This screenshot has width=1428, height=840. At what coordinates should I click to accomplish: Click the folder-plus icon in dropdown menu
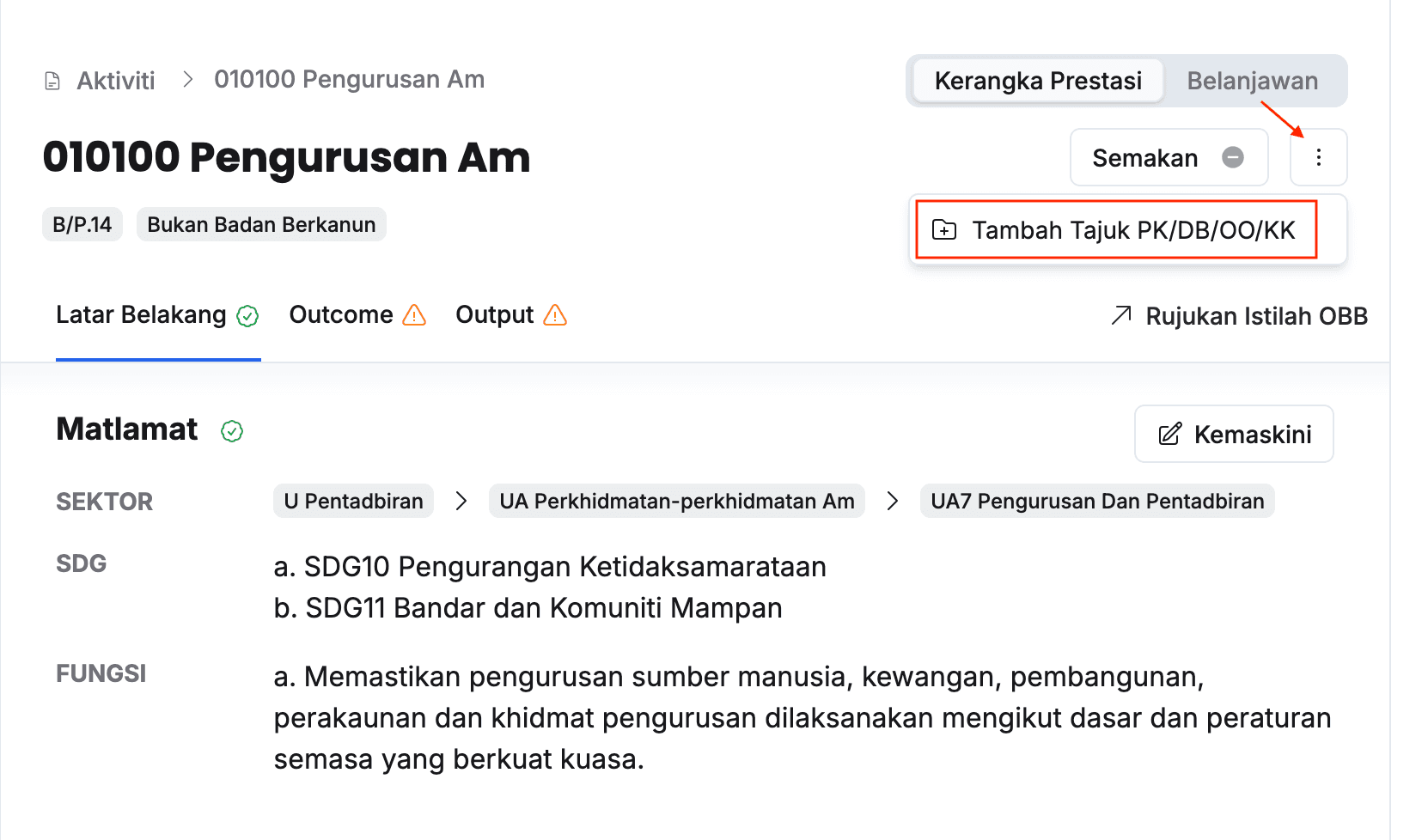click(x=944, y=229)
